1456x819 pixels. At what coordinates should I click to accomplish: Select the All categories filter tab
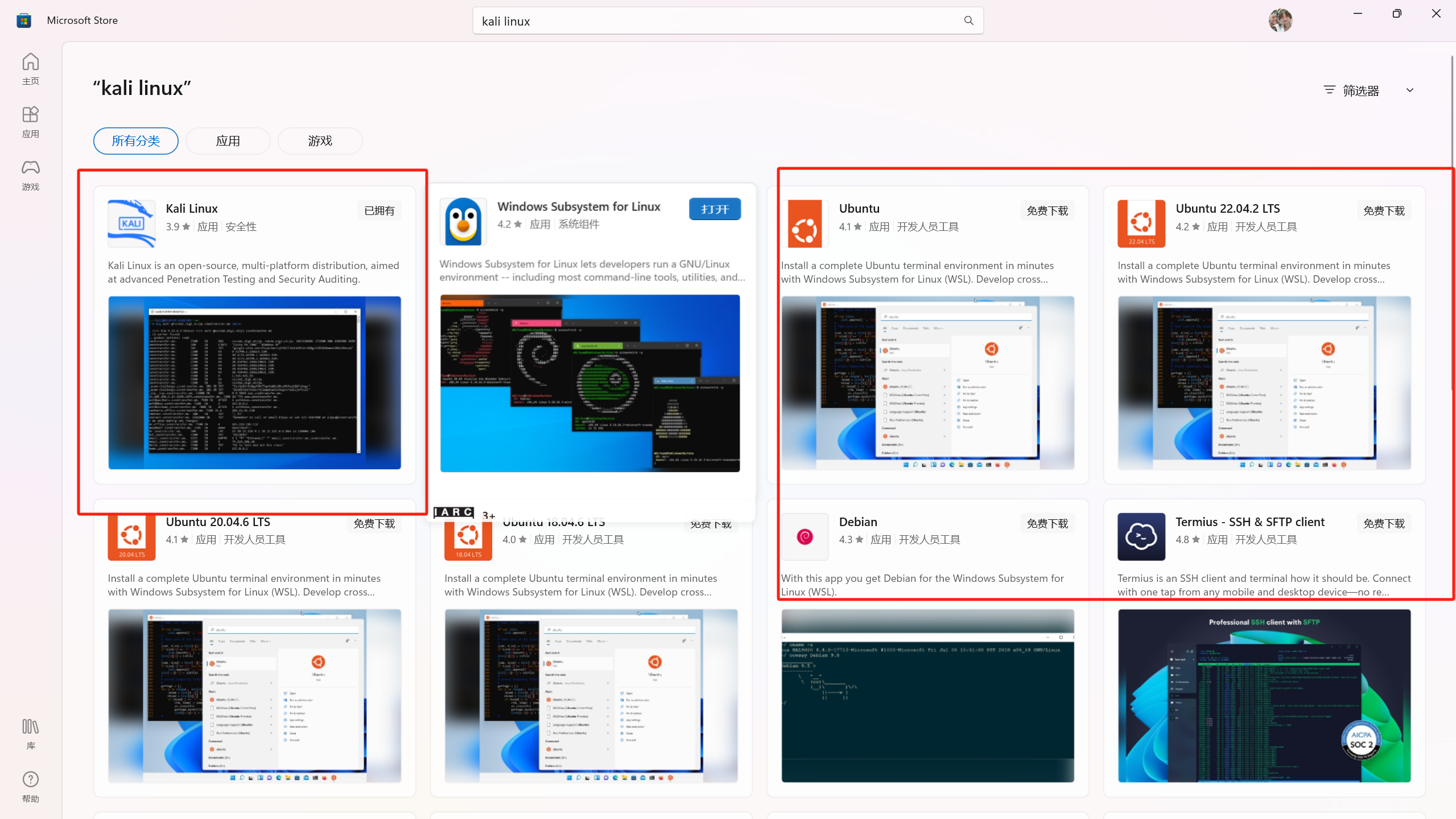[135, 141]
